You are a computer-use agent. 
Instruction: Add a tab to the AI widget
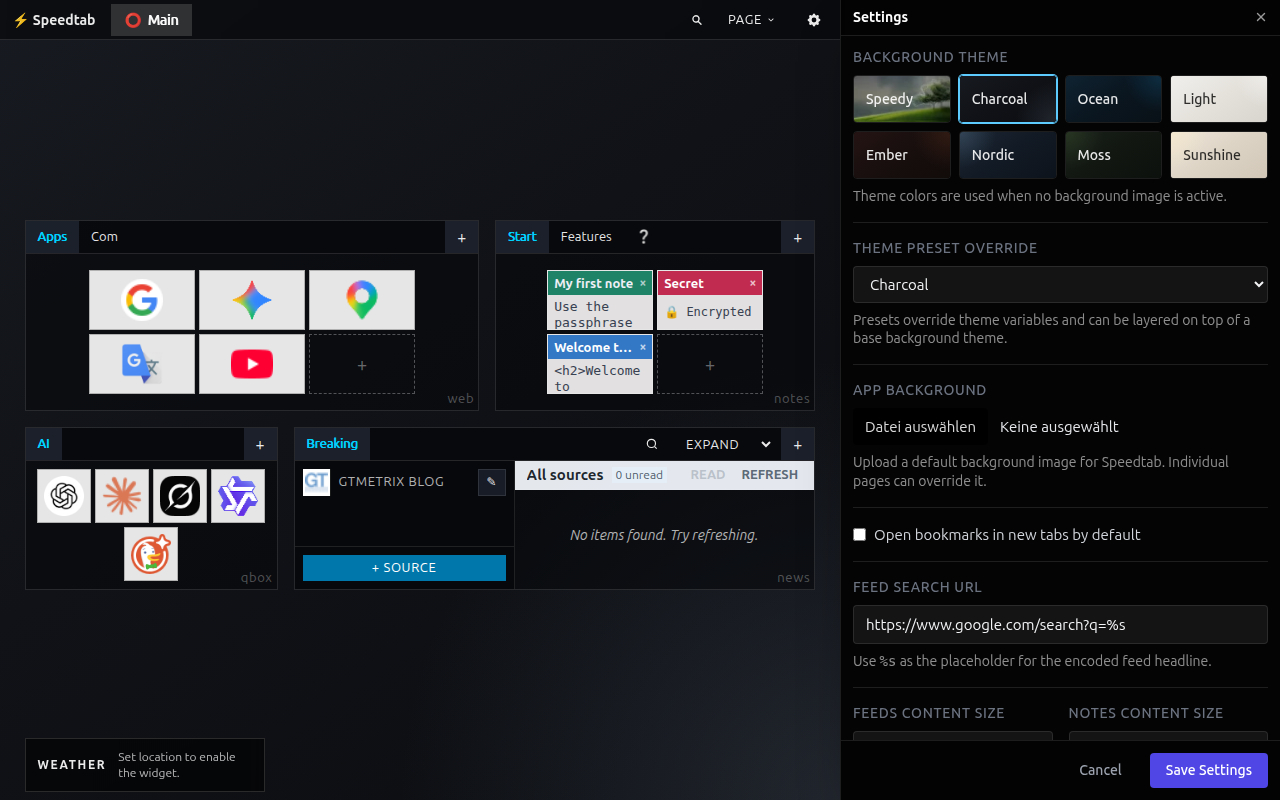point(260,445)
